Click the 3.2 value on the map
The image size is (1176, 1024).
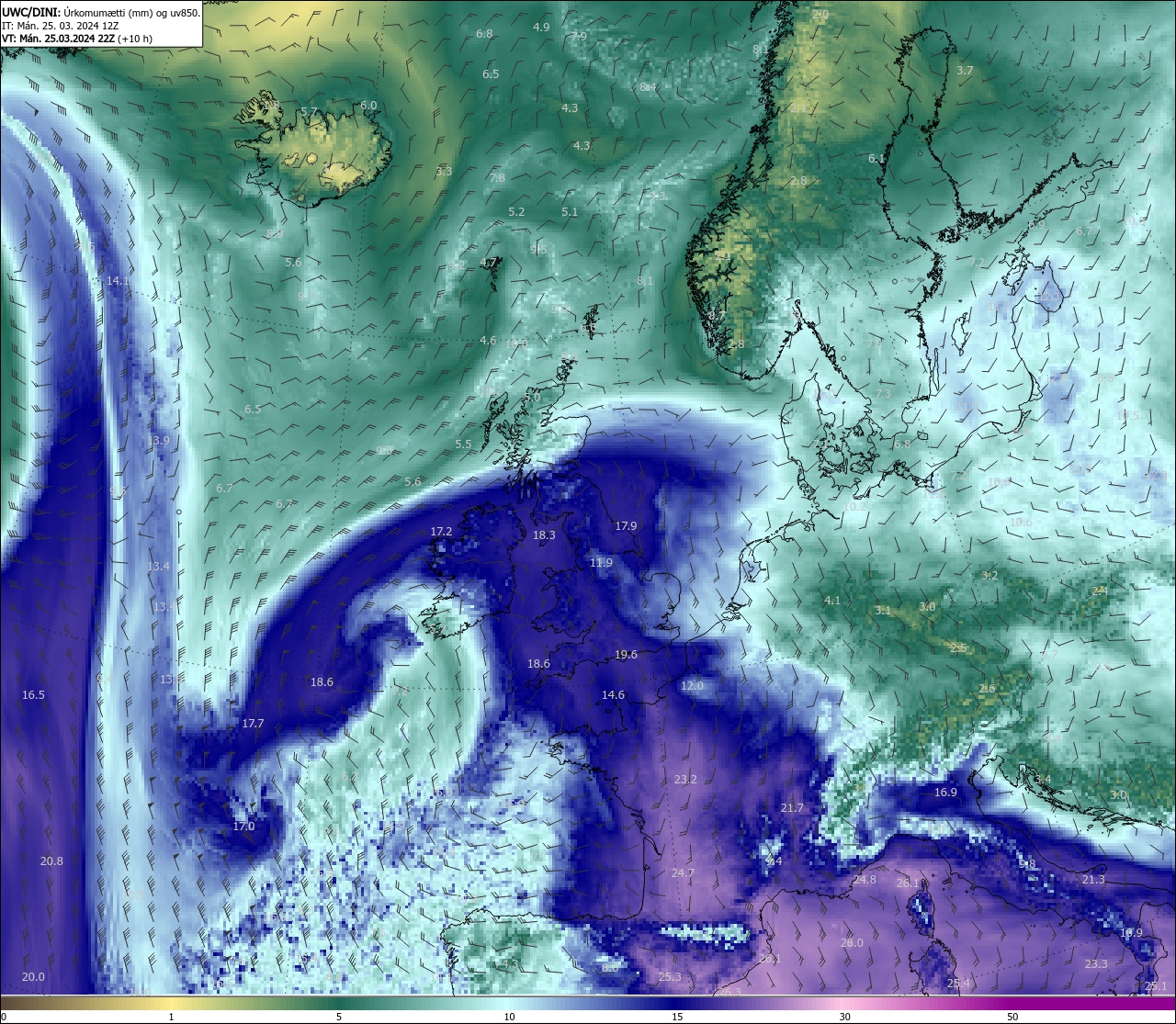989,576
